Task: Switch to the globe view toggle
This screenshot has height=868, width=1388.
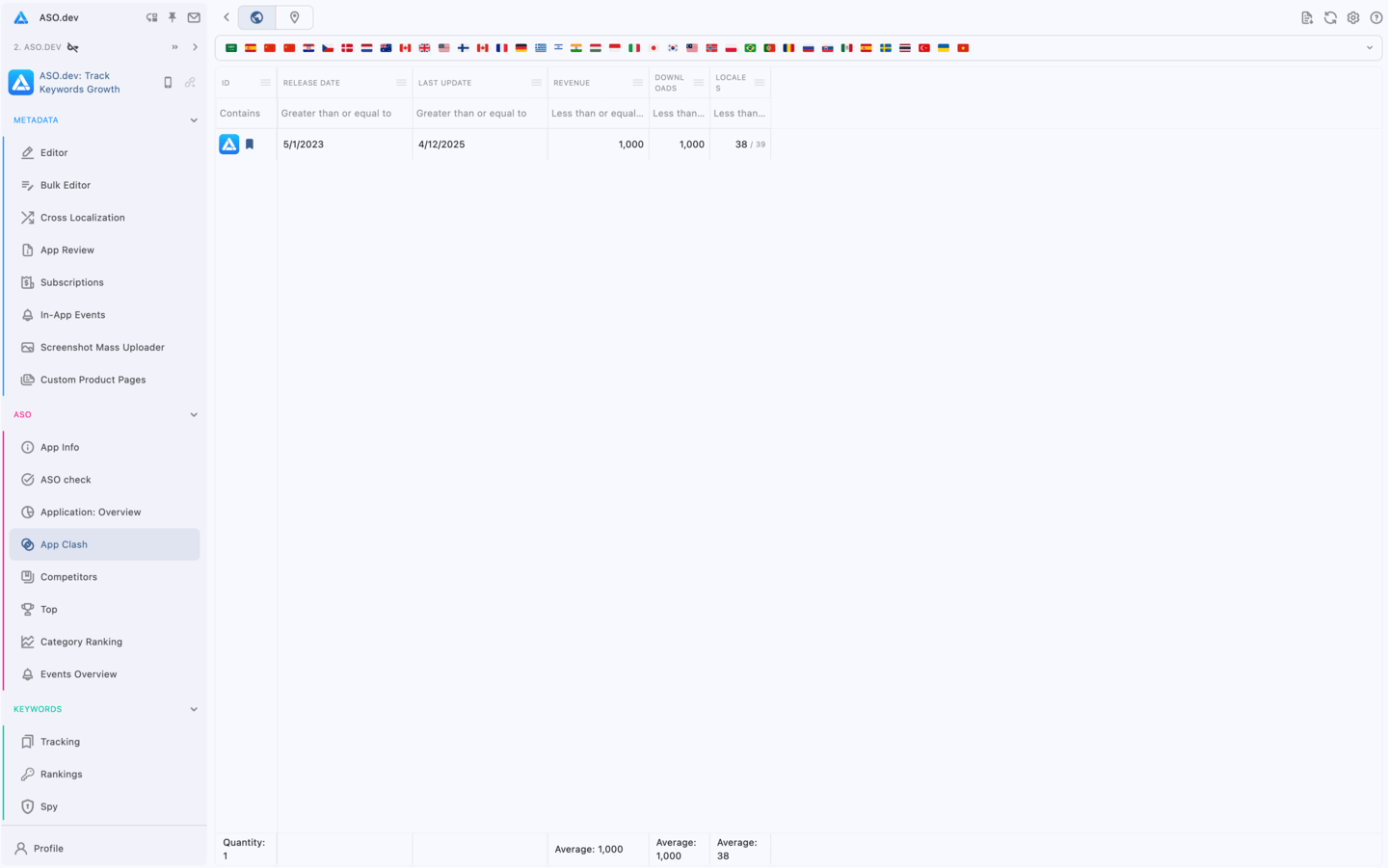Action: pyautogui.click(x=256, y=17)
